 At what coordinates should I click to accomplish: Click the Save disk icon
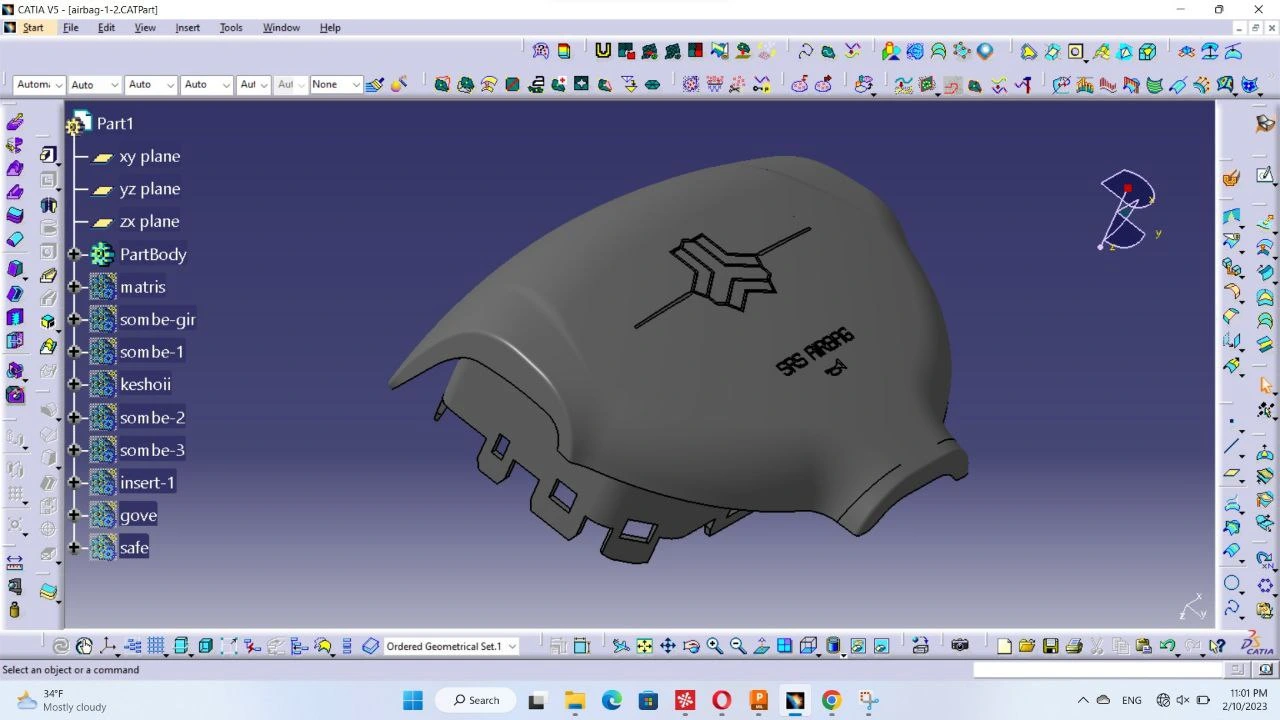1050,646
